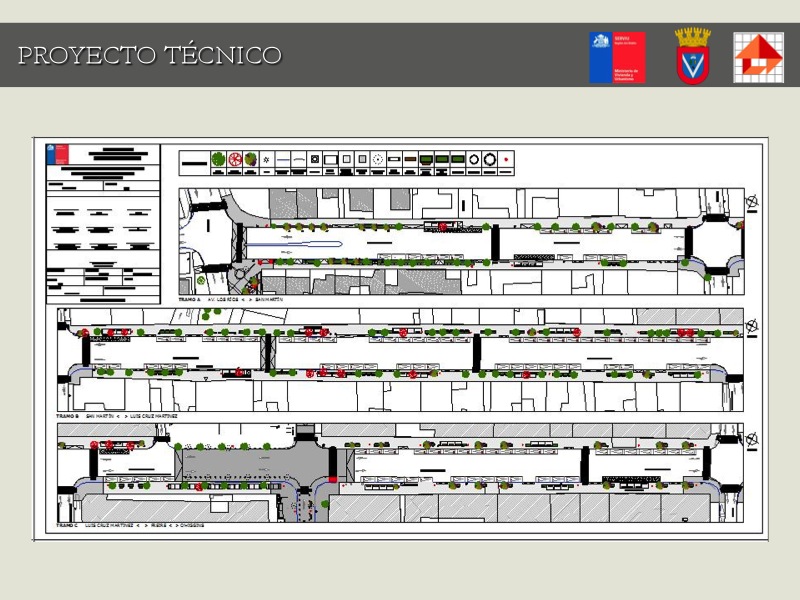Screen dimensions: 800x600
Task: Click the small red dot legend symbol
Action: click(507, 159)
